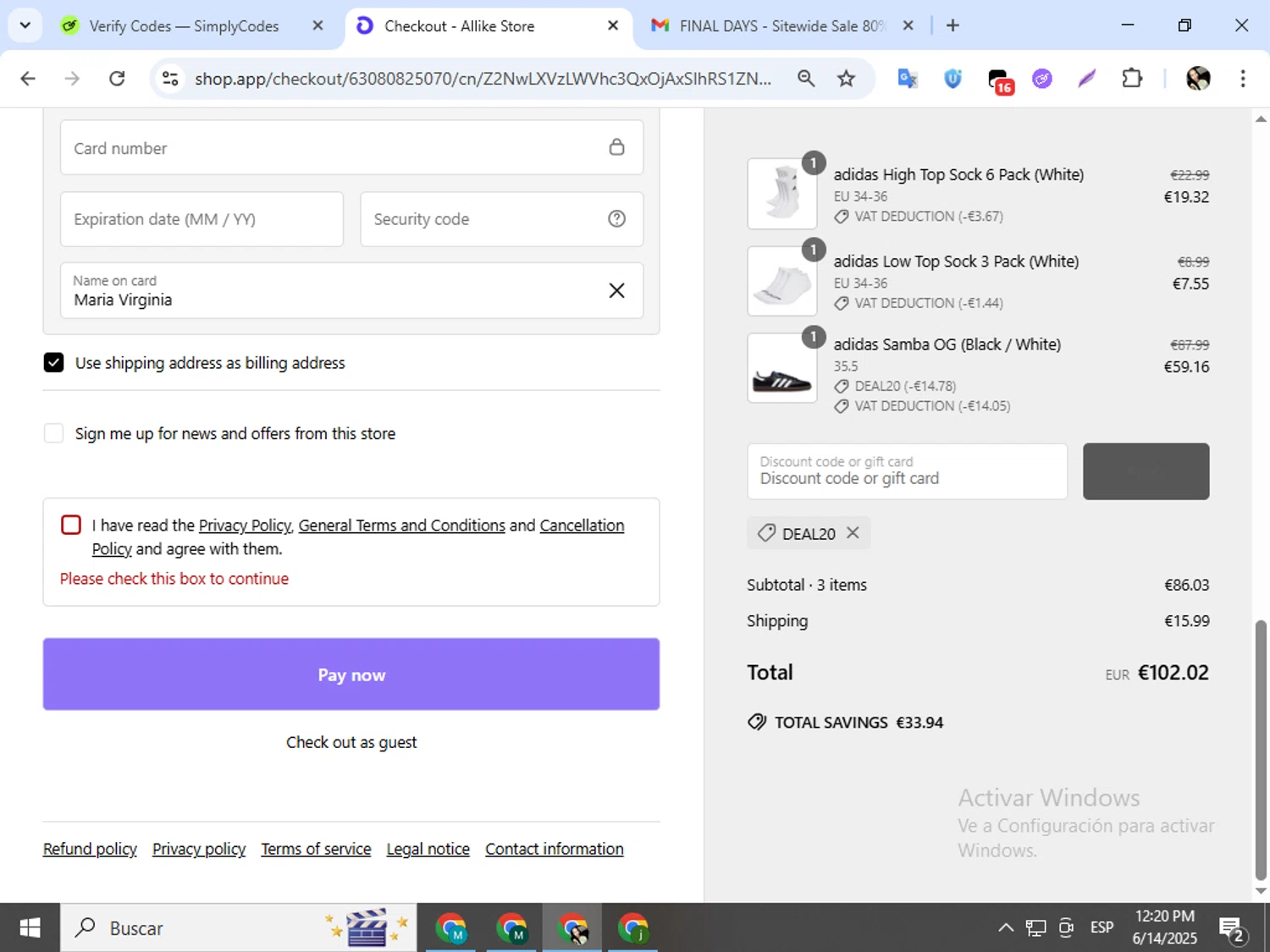Click the zoom magnifier icon in address bar

click(806, 79)
